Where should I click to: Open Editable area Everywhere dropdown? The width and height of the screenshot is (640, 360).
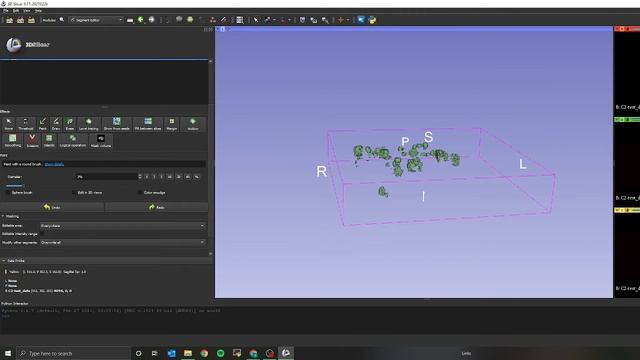122,226
